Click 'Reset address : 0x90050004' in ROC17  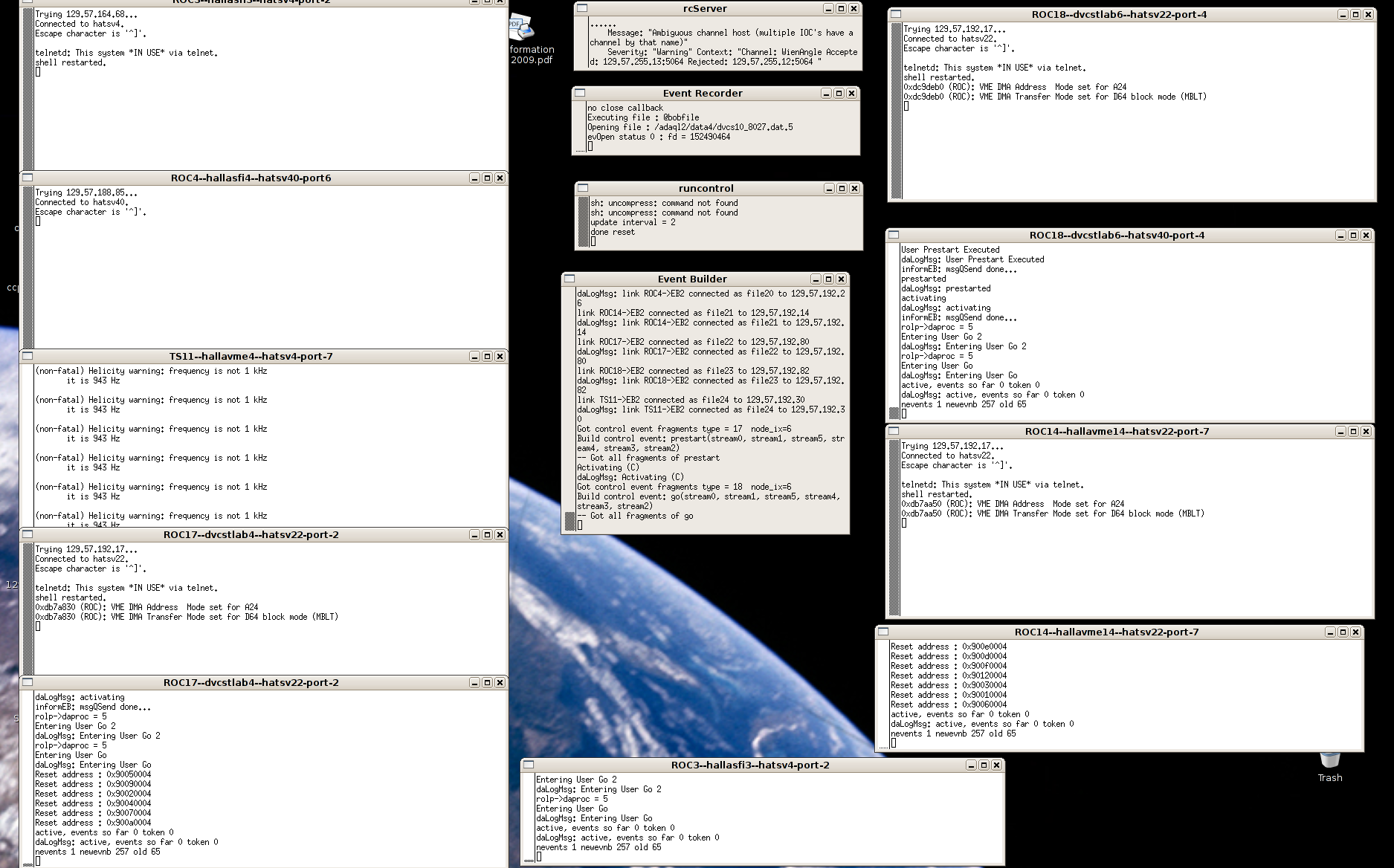tap(93, 774)
